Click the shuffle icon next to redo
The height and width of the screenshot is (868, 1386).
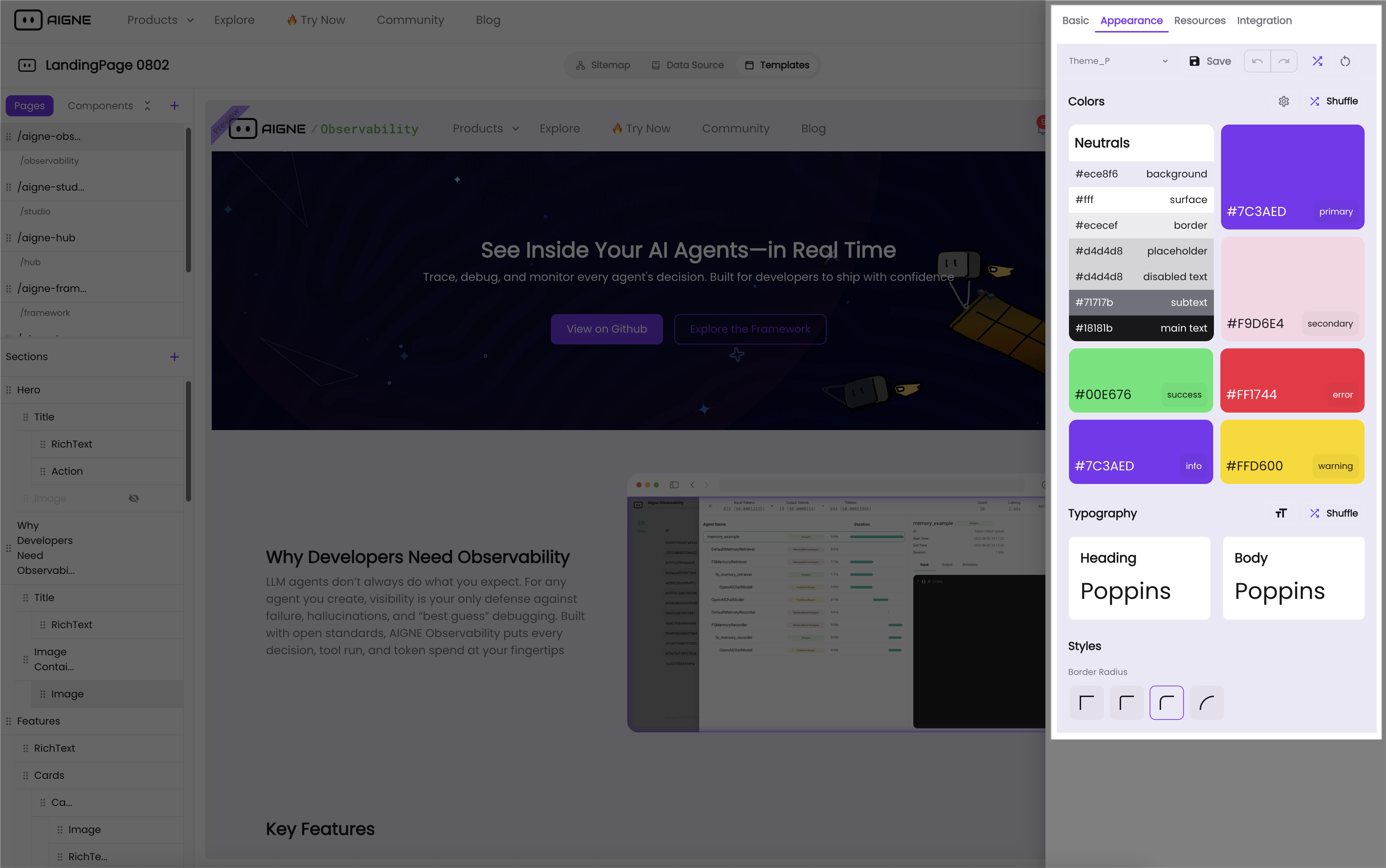[x=1317, y=61]
